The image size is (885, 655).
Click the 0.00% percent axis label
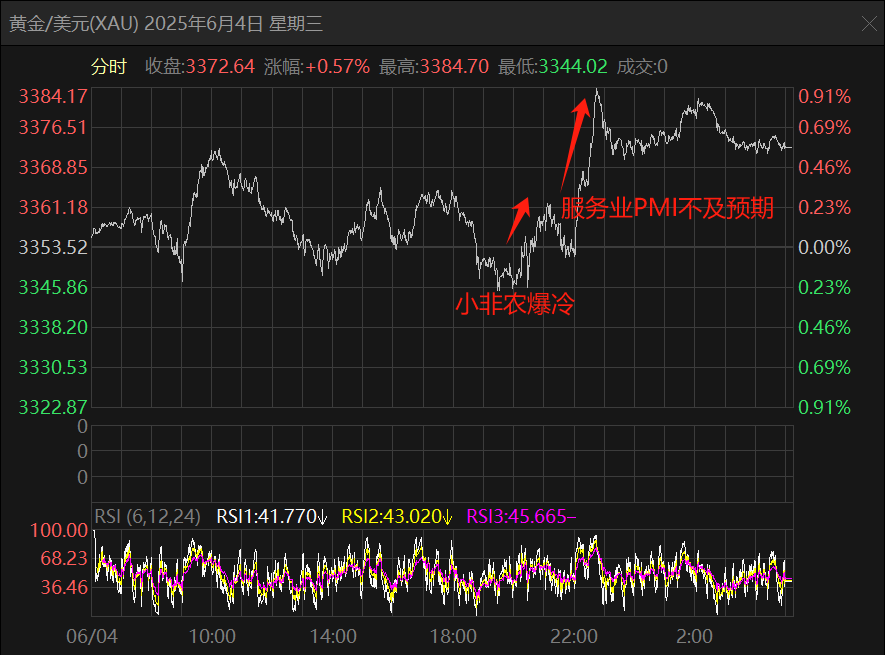click(824, 247)
